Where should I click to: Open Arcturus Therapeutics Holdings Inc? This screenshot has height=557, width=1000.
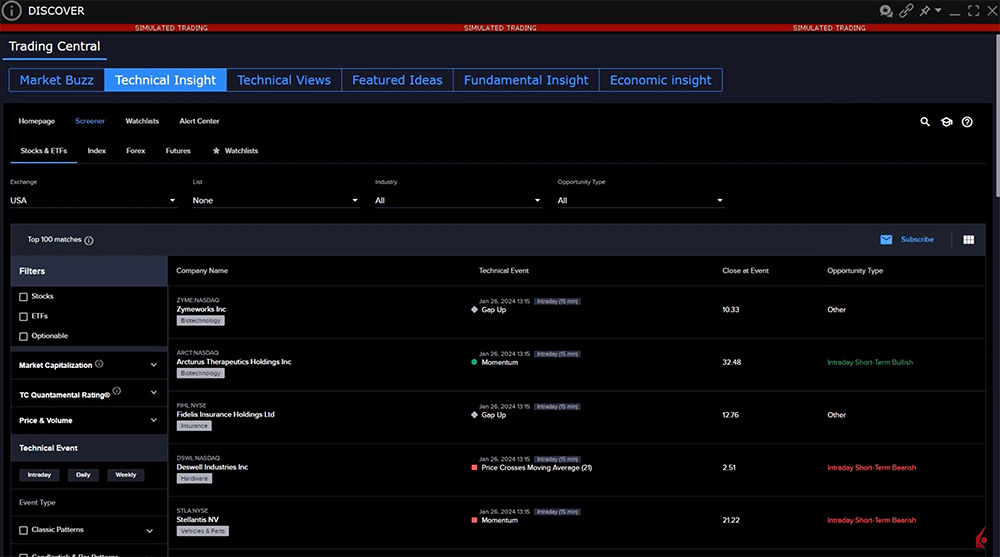[x=233, y=362]
